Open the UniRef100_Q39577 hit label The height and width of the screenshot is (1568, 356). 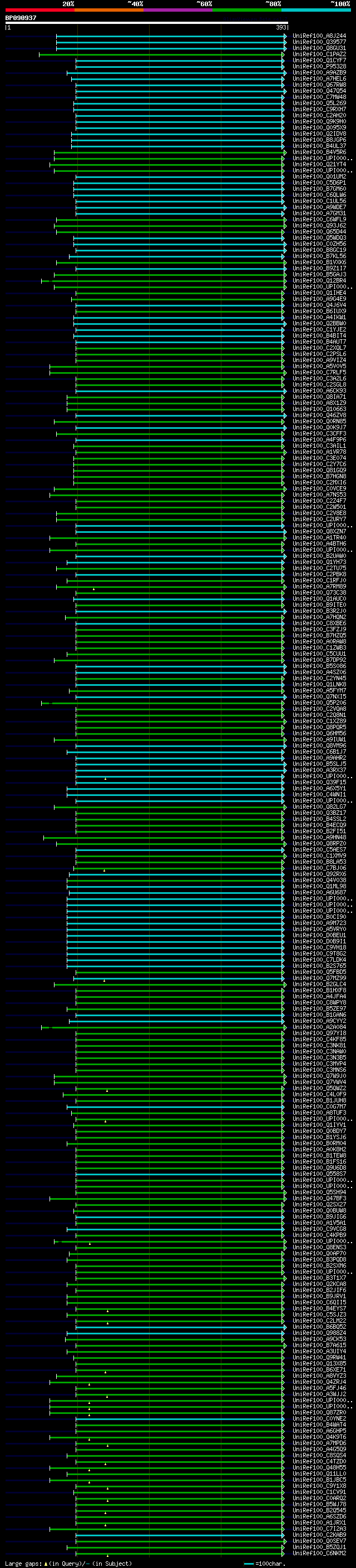point(319,42)
